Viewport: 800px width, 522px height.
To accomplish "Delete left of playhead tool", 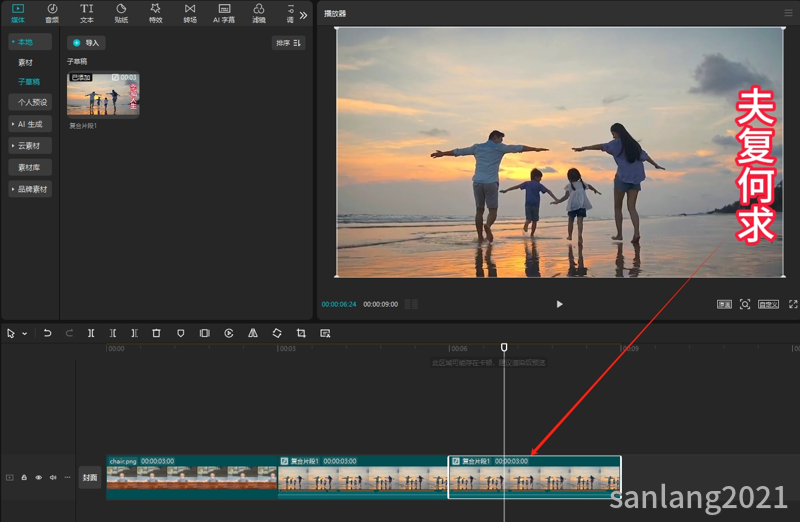I will click(113, 333).
